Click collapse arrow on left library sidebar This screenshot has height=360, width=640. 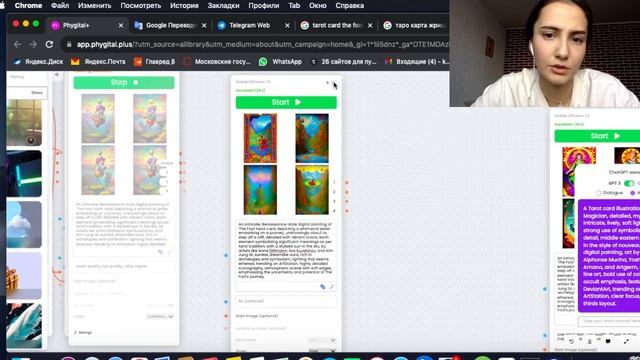(57, 75)
